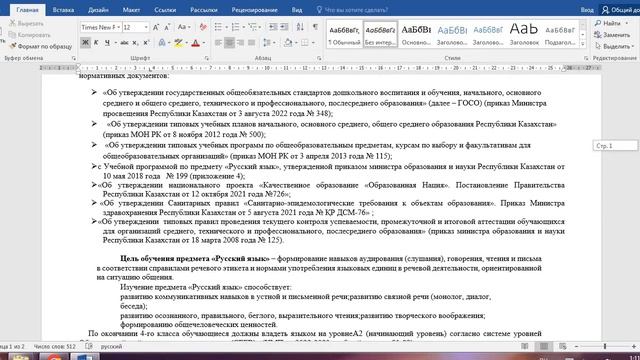This screenshot has height=360, width=640.
Task: Toggle subscript formatting
Action: coord(136,42)
